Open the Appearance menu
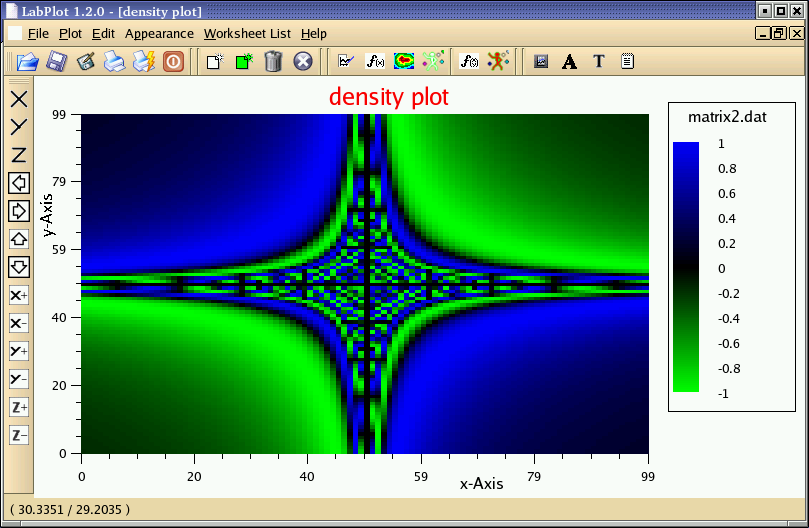 [159, 34]
